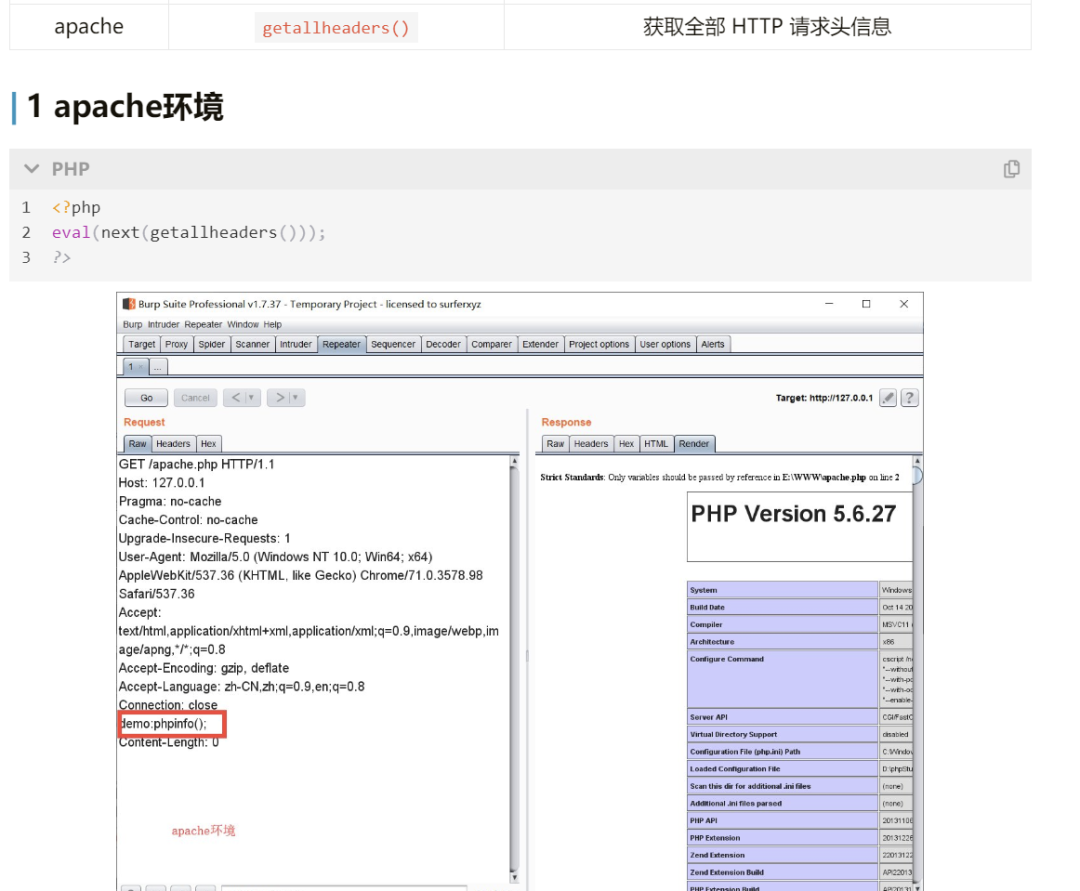The image size is (1080, 891).
Task: Minimize the Burp Suite window
Action: (x=829, y=304)
